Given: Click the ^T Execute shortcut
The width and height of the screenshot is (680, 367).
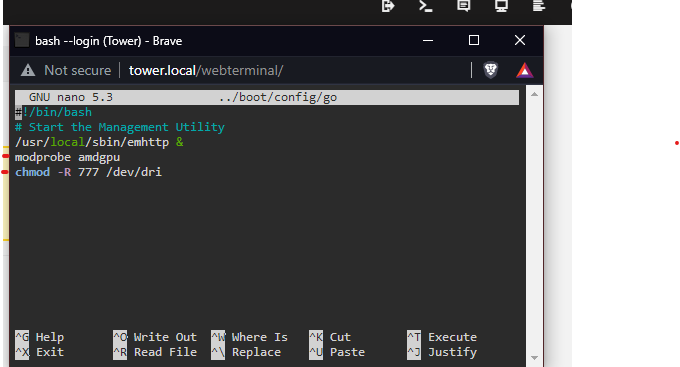Looking at the screenshot, I should [442, 337].
